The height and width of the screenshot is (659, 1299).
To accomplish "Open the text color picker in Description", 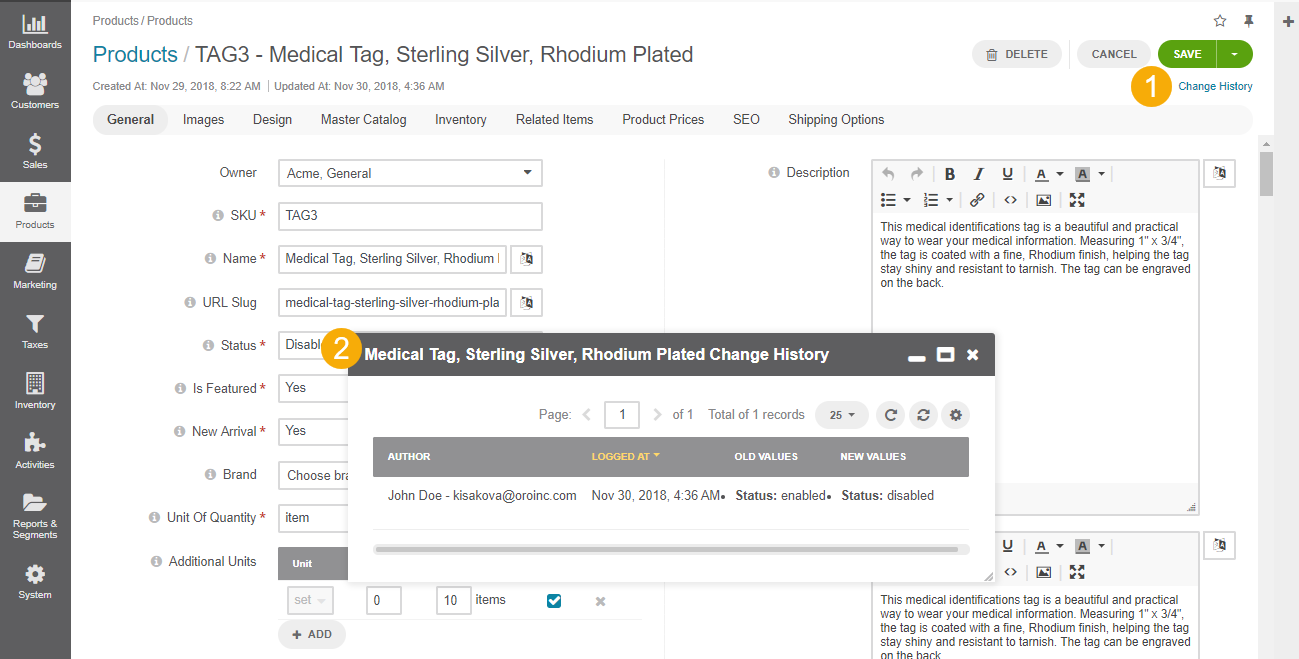I will point(1049,174).
